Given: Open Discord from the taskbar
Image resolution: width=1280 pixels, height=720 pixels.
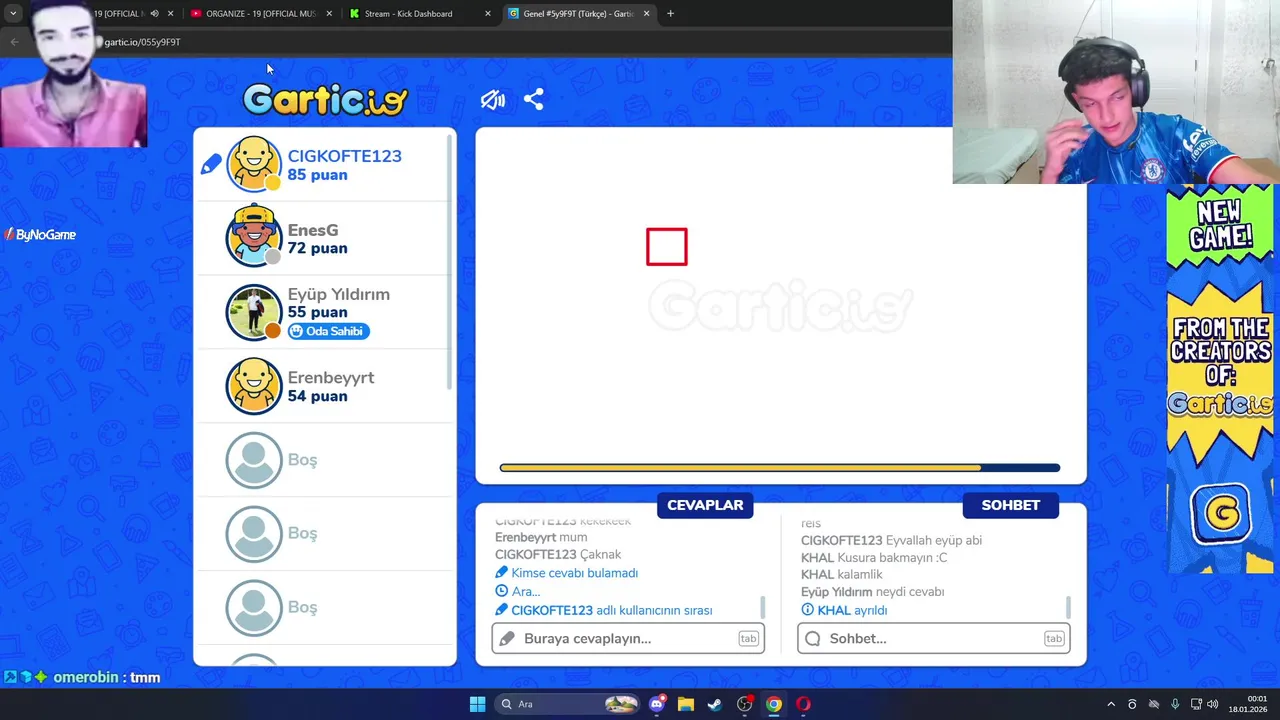Looking at the screenshot, I should point(657,704).
